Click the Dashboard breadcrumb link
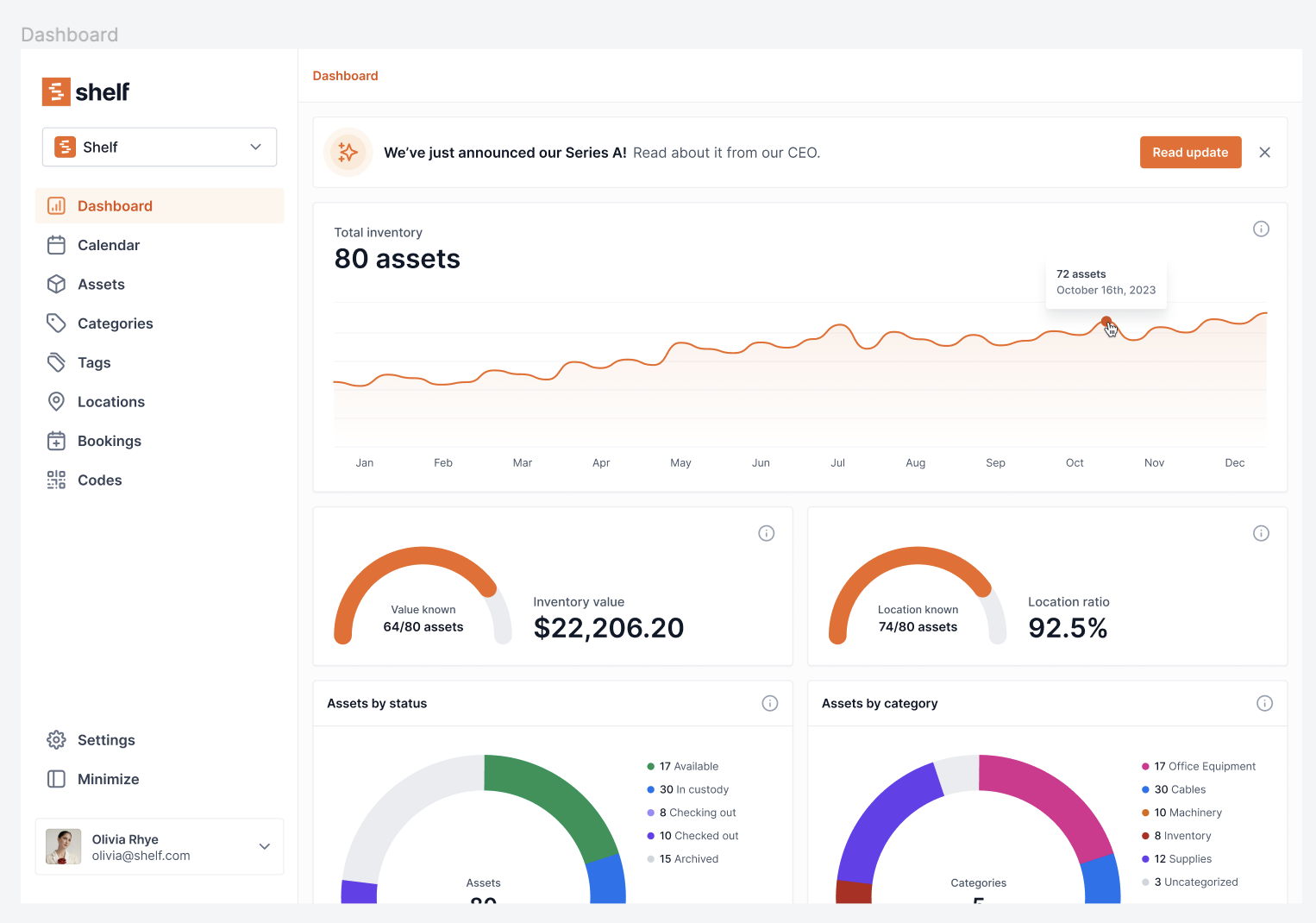Image resolution: width=1316 pixels, height=923 pixels. tap(345, 76)
